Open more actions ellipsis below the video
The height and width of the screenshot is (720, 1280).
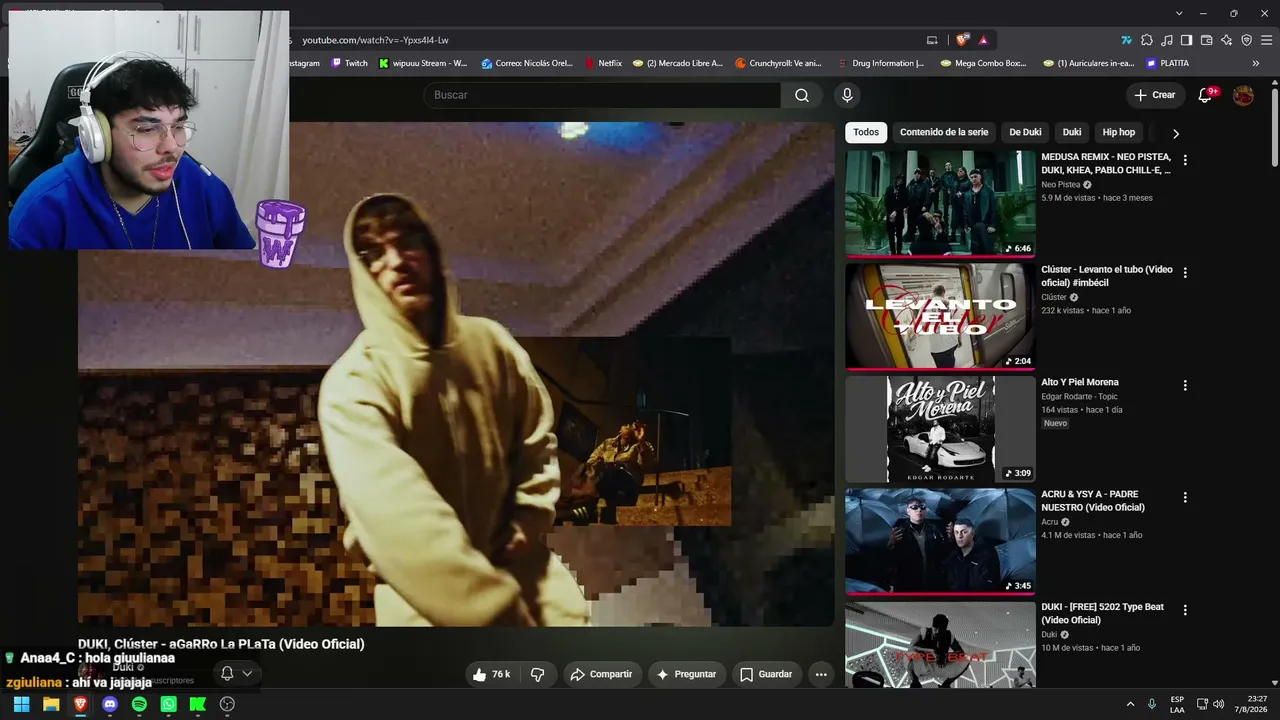point(821,674)
